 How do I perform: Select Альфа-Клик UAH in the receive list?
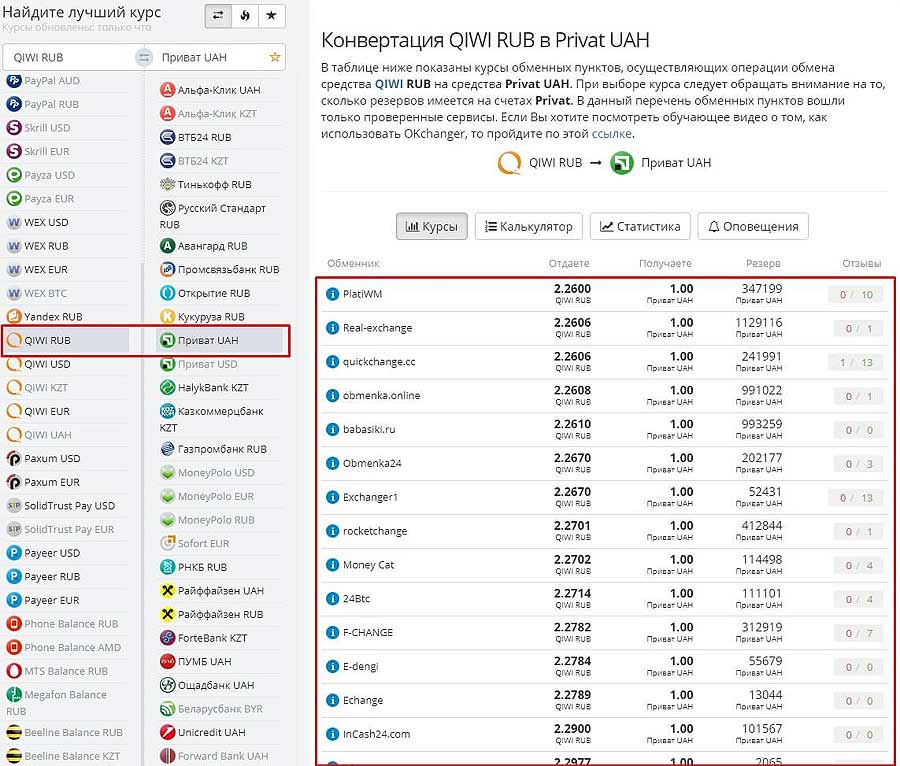coord(211,90)
